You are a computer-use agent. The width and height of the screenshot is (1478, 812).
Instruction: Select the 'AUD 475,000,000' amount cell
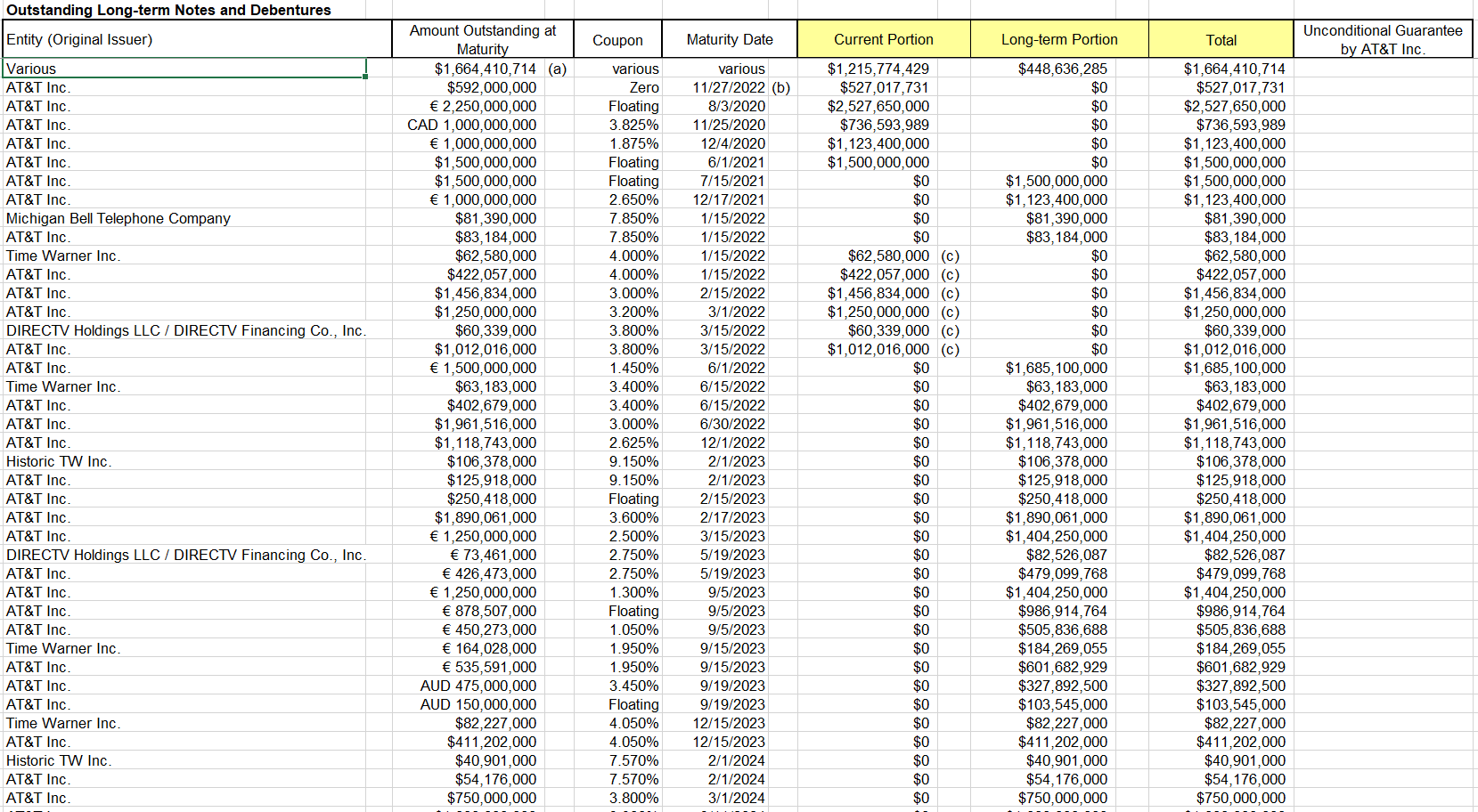coord(468,686)
